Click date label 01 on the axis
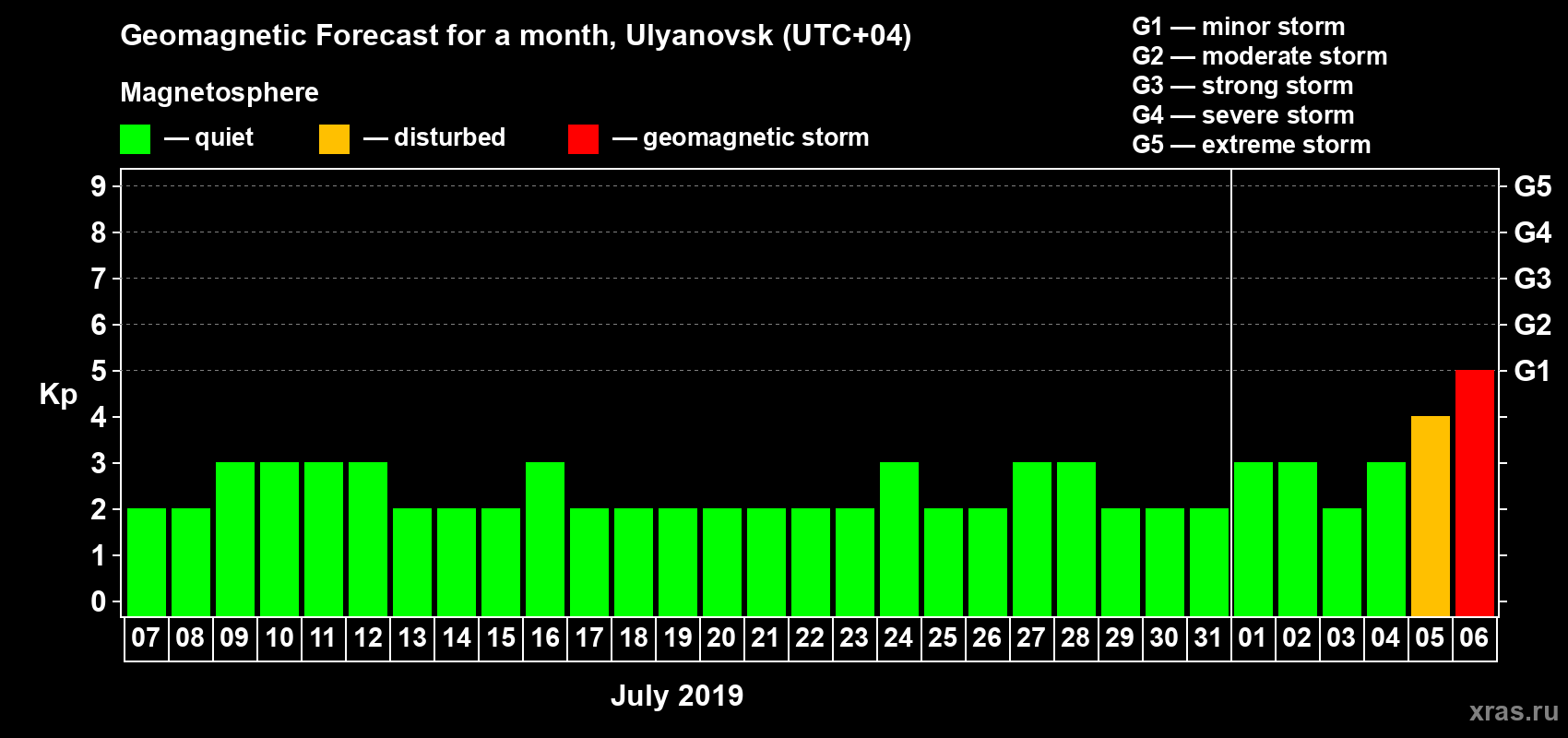Viewport: 1568px width, 738px height. click(1253, 638)
